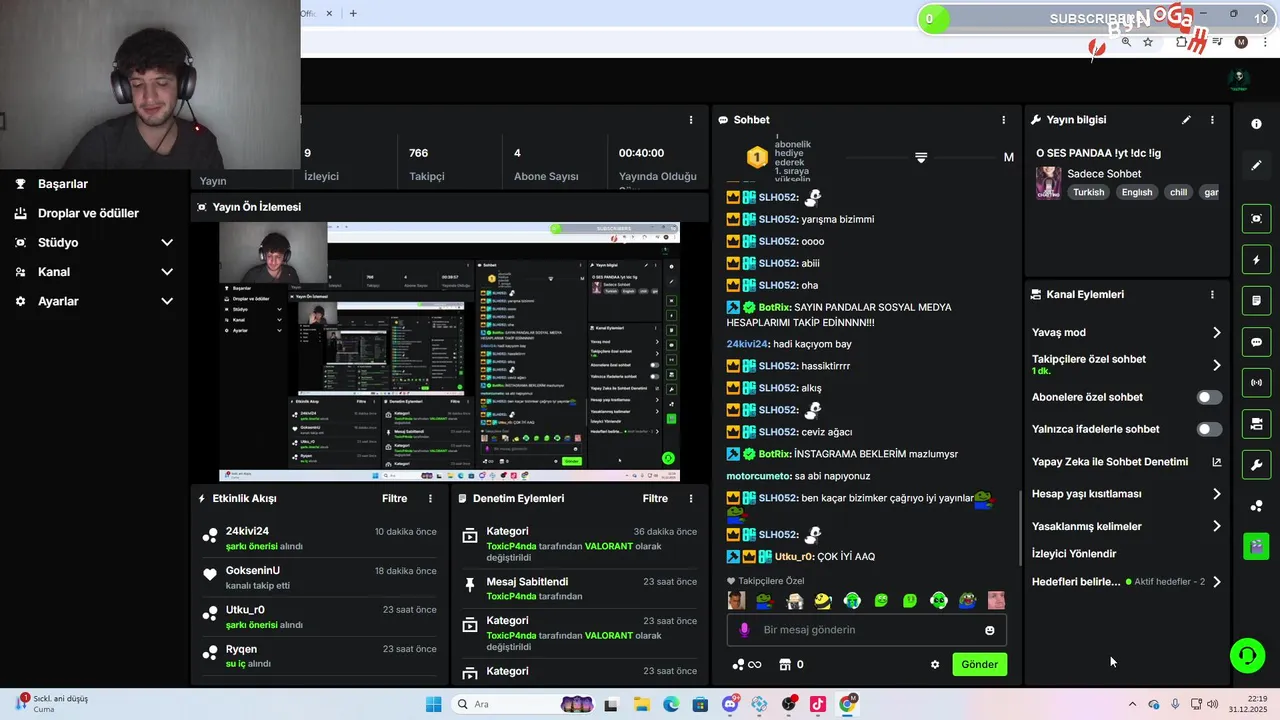Open Discord from the taskbar
Screen dimensions: 1280x720
[730, 704]
